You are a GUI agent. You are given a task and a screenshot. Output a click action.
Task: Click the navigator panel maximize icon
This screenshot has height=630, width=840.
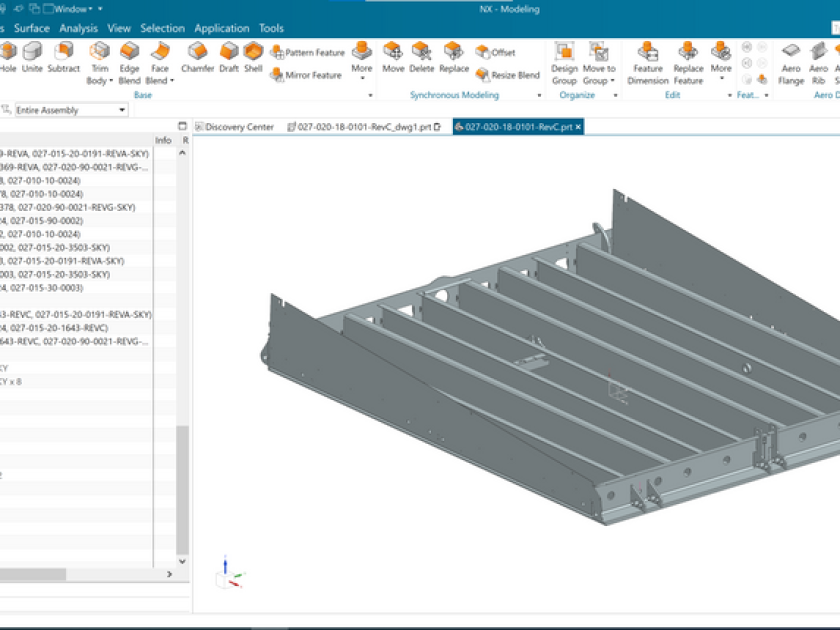182,126
